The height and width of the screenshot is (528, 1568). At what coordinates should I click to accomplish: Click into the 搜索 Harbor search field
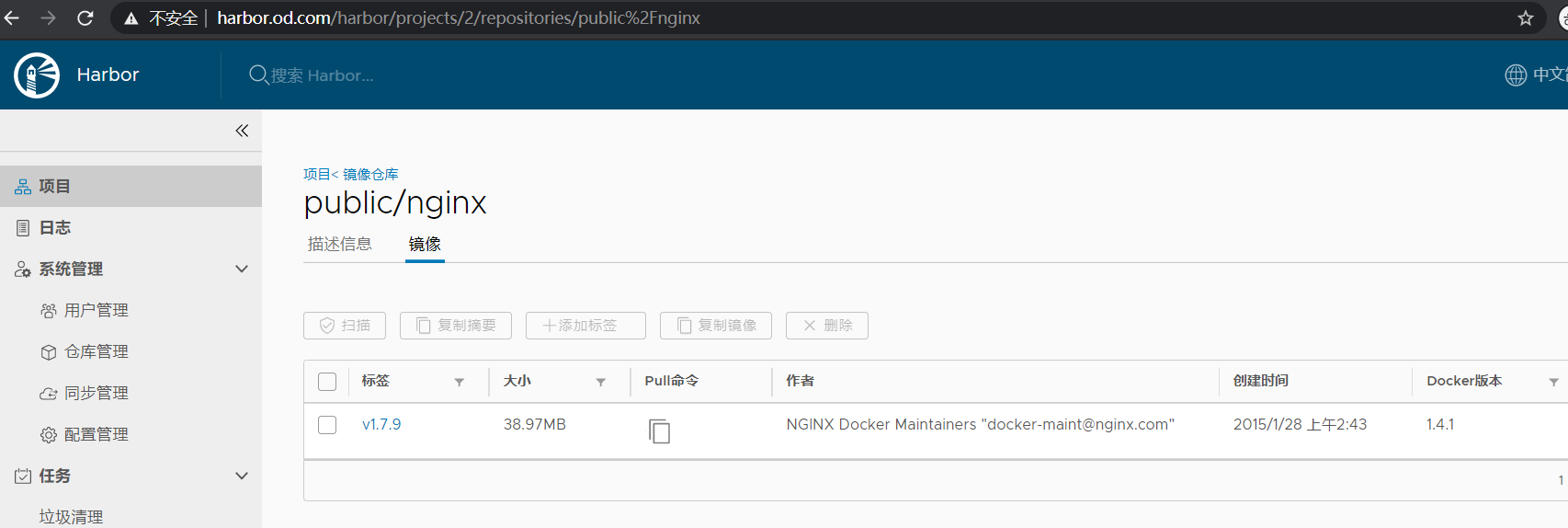click(322, 75)
